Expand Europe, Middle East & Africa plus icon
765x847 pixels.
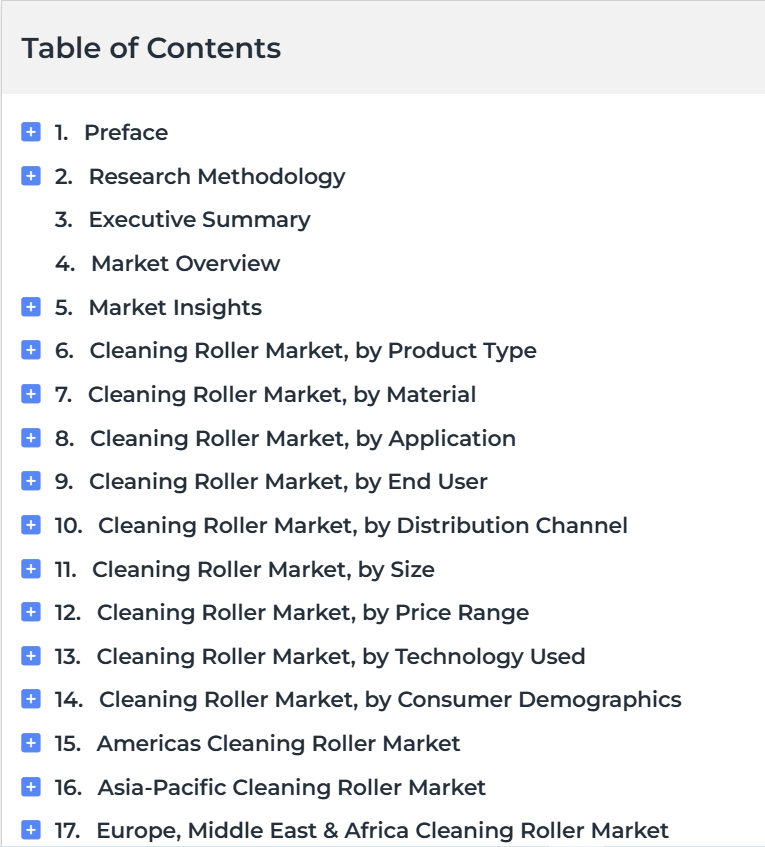[x=31, y=830]
